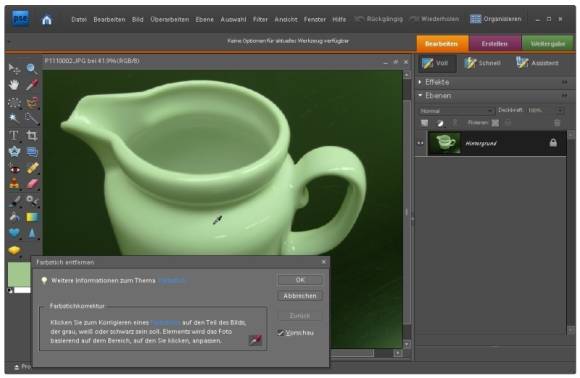580x378 pixels.
Task: Select the Red Eye Removal tool
Action: tap(14, 169)
